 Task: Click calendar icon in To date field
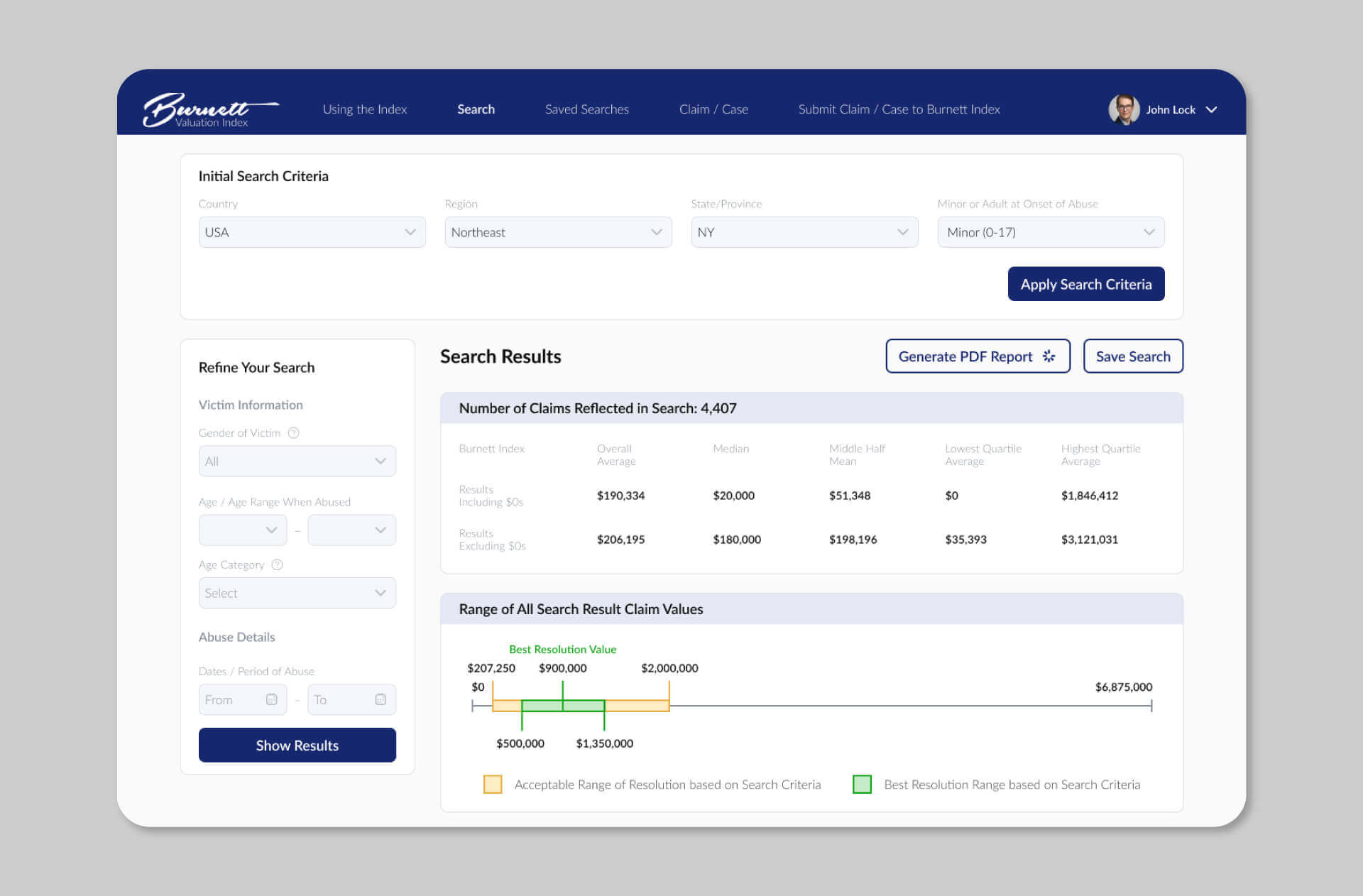click(x=381, y=699)
